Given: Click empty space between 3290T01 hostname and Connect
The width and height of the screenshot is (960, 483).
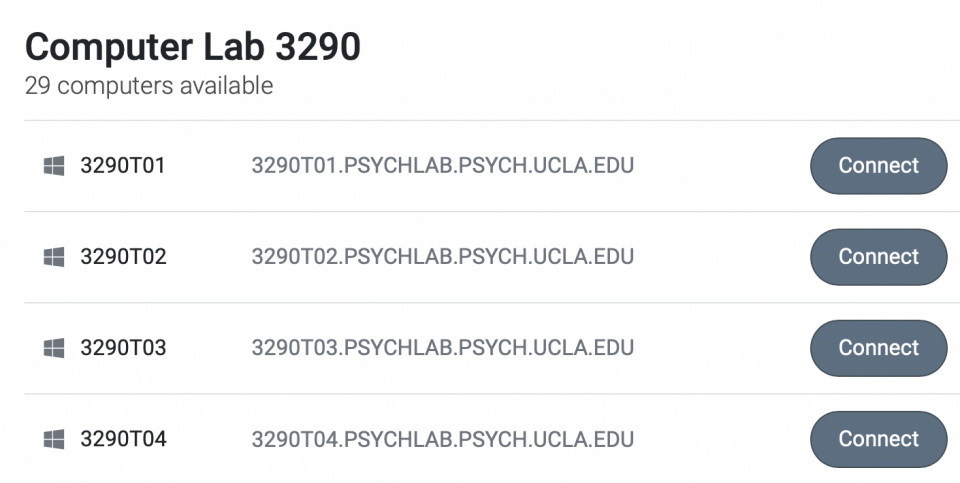Looking at the screenshot, I should pos(722,166).
